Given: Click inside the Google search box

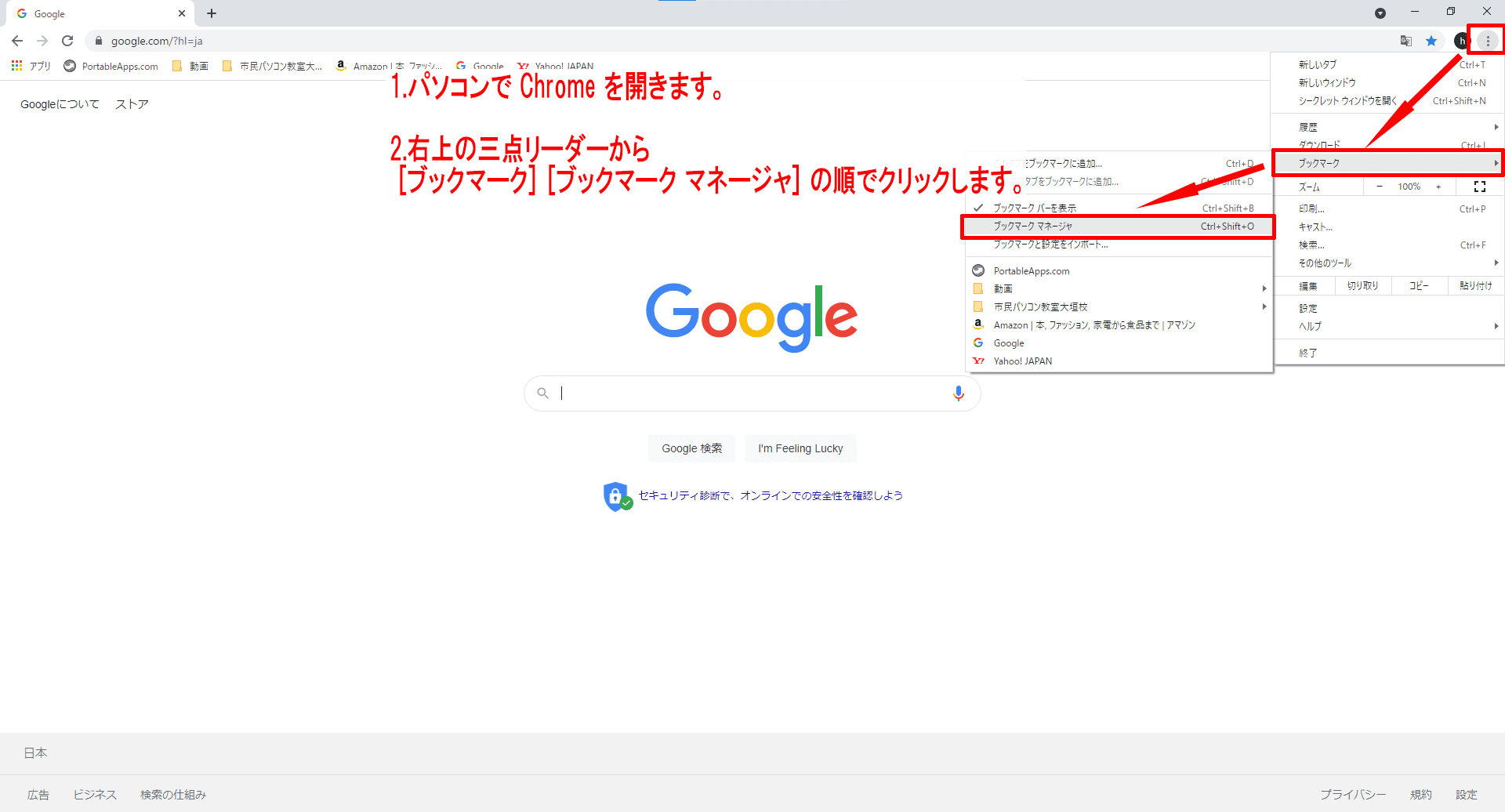Looking at the screenshot, I should pyautogui.click(x=745, y=393).
